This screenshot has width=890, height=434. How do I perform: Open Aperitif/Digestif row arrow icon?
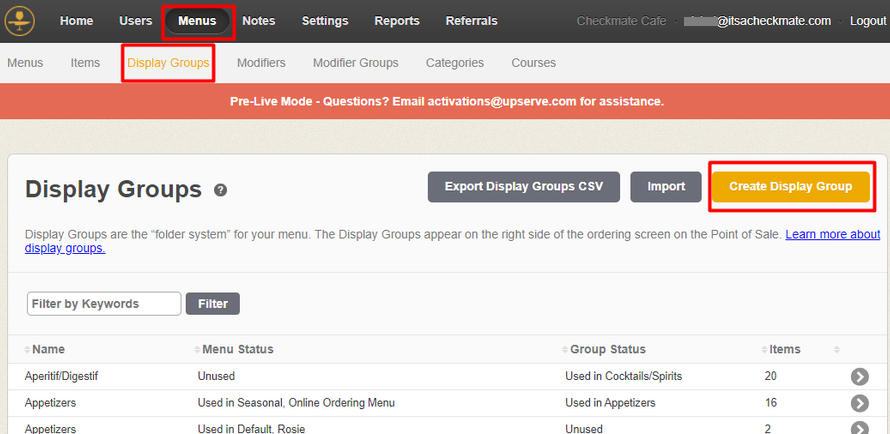(859, 376)
